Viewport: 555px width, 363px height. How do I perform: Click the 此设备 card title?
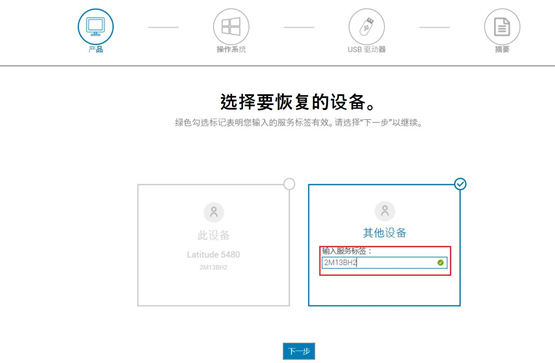point(213,235)
